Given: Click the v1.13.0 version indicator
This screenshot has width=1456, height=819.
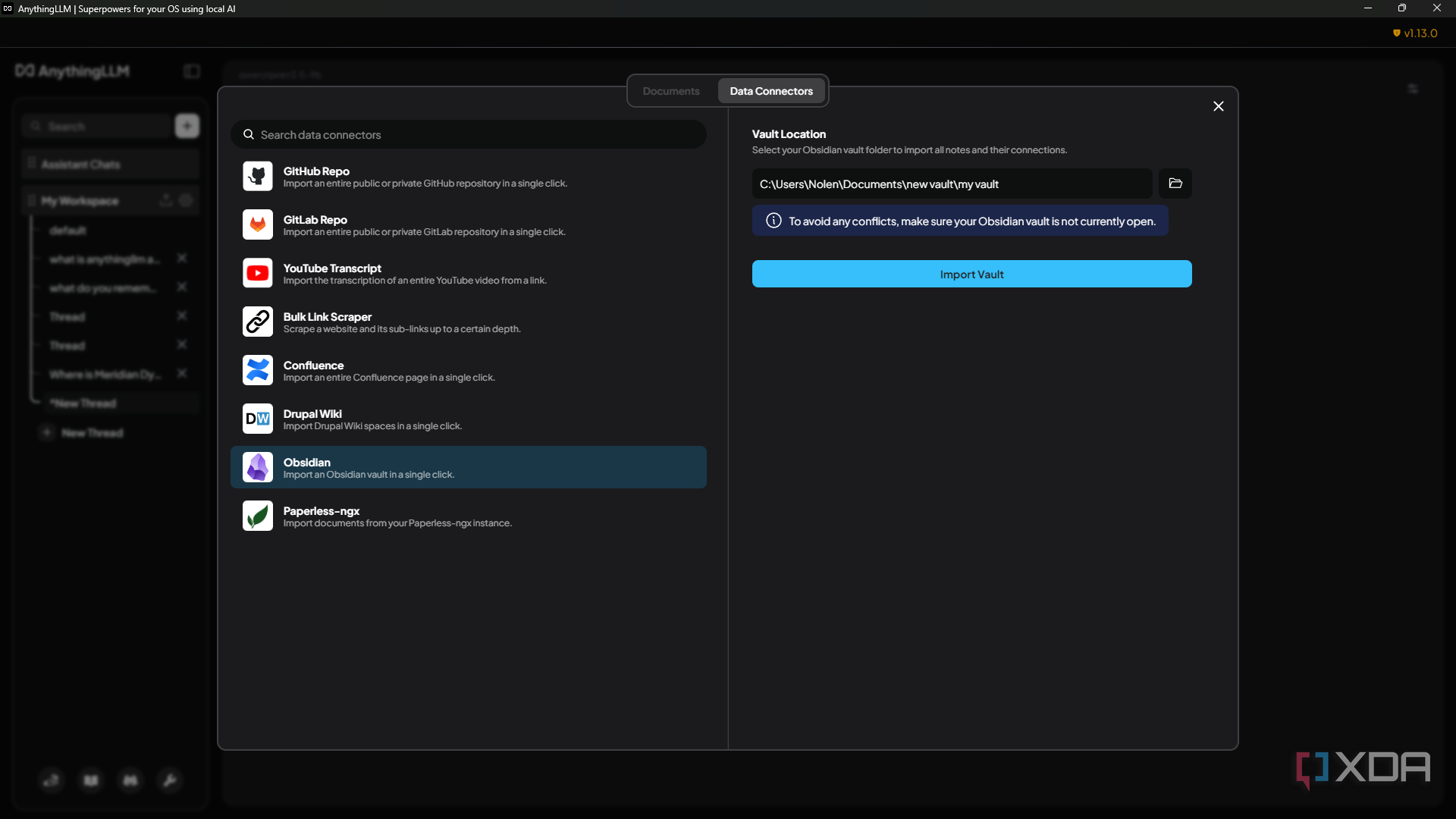Looking at the screenshot, I should click(x=1415, y=33).
